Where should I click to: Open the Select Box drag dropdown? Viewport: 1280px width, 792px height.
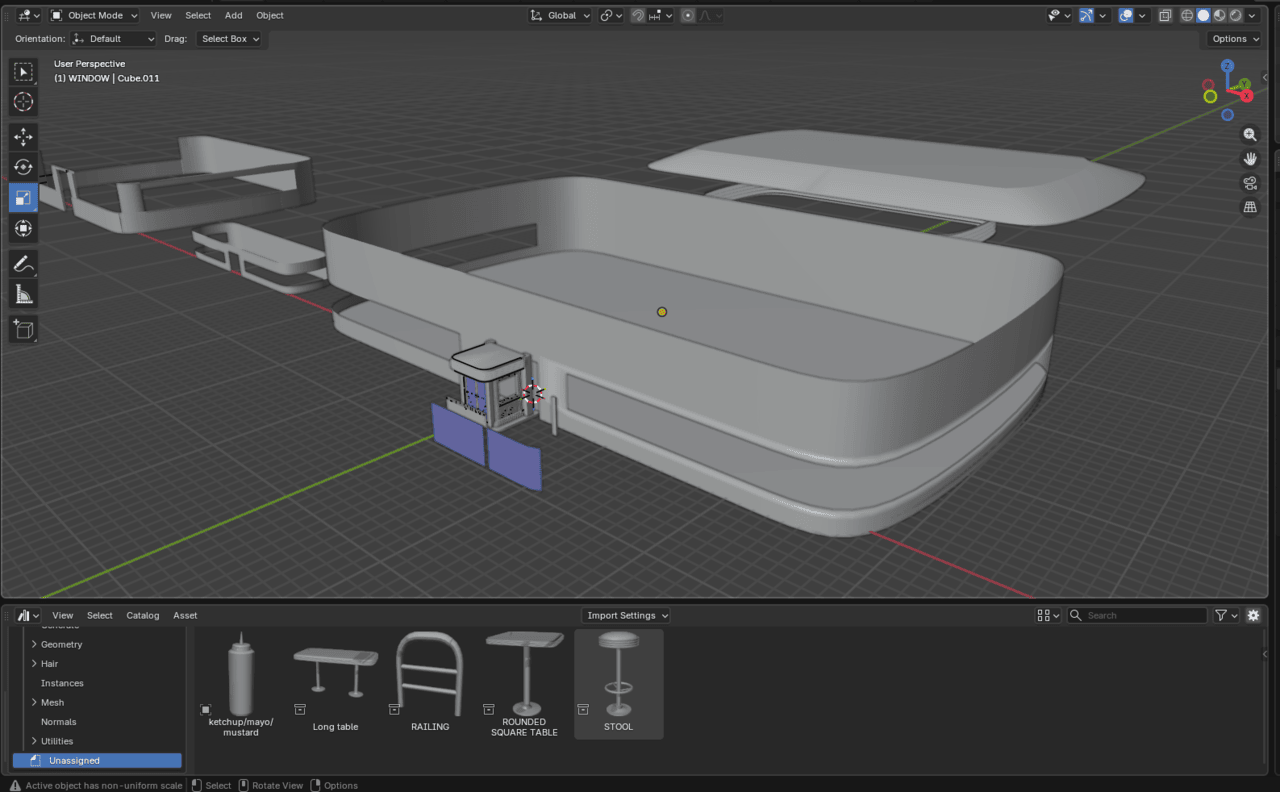228,39
